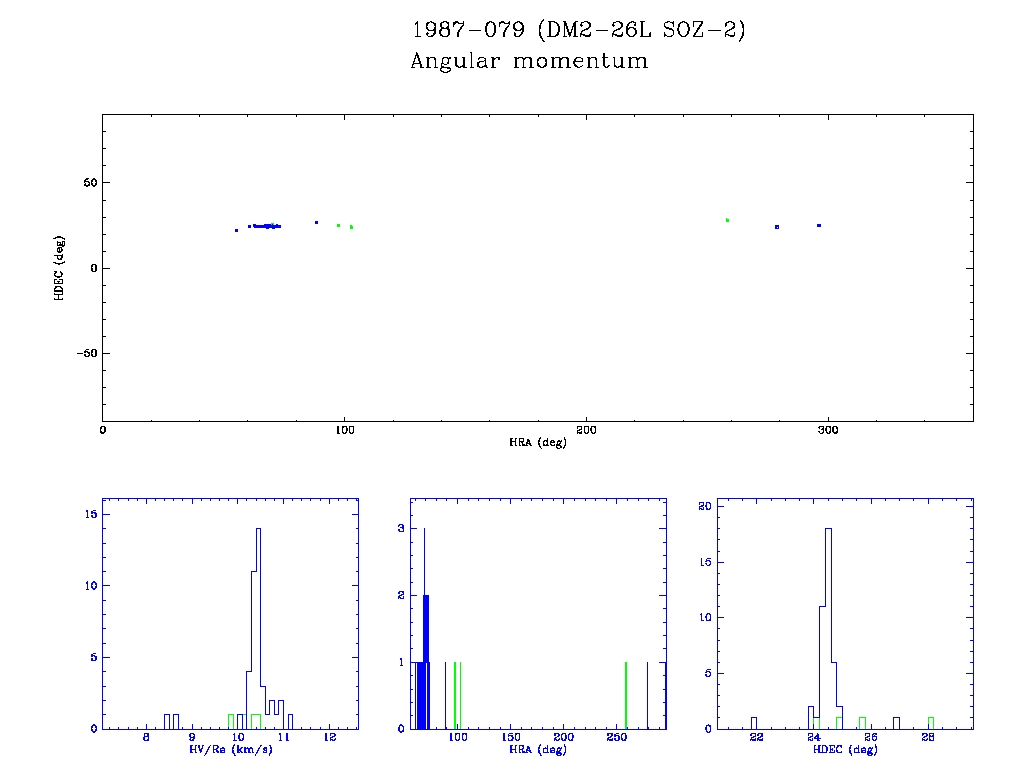
Task: Click the "15" tick label on HV/Re histogram
Action: click(x=89, y=514)
